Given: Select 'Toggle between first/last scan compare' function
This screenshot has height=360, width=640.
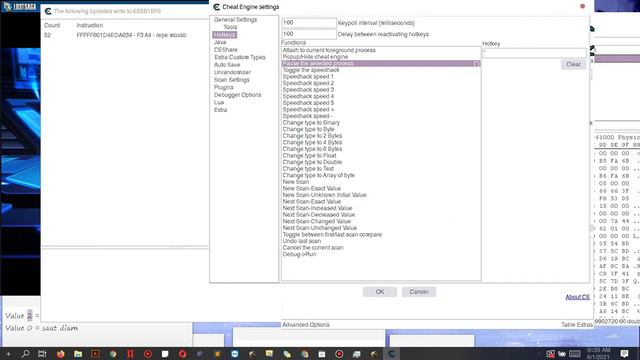Looking at the screenshot, I should click(x=381, y=234).
